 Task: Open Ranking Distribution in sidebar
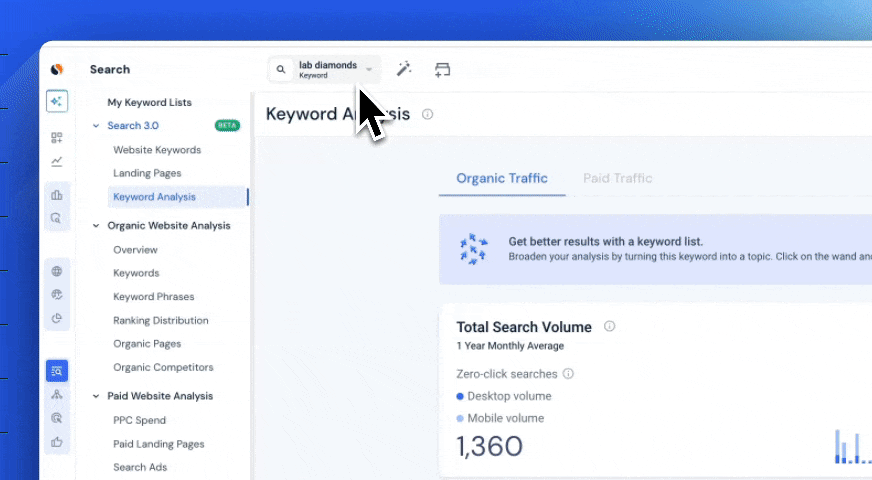(160, 320)
